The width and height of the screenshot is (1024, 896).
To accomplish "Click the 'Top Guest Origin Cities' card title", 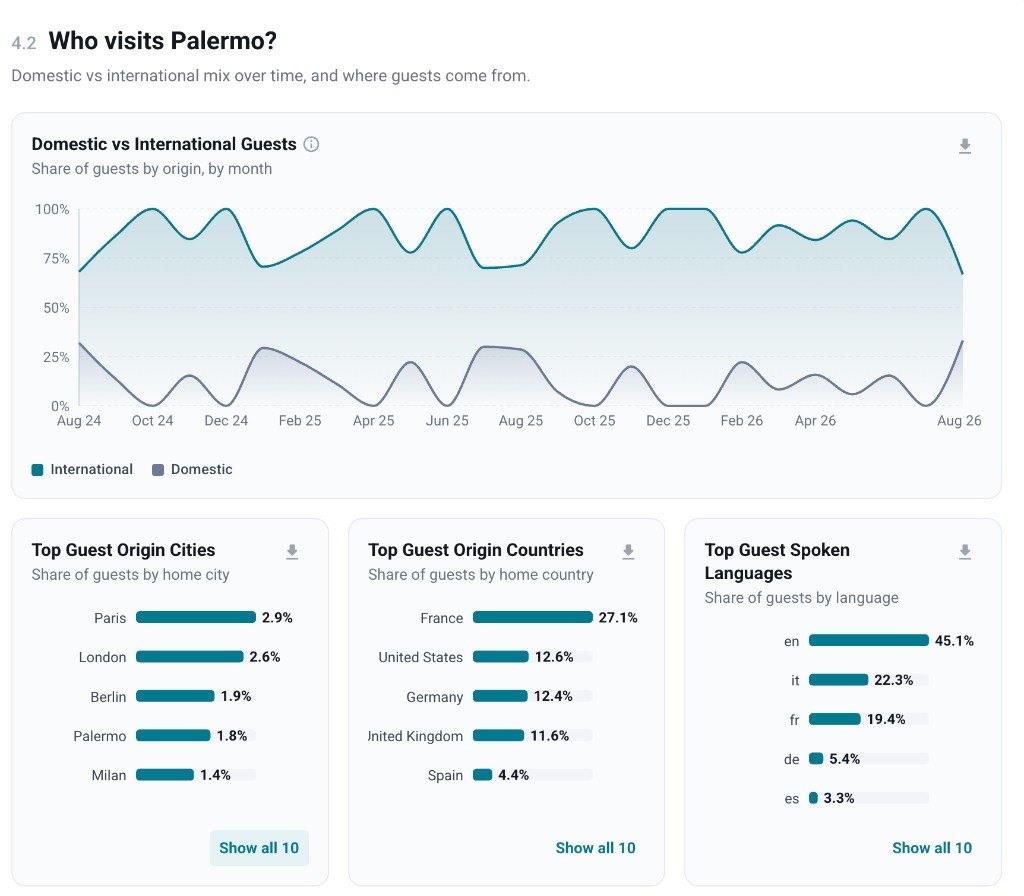I will tap(123, 550).
